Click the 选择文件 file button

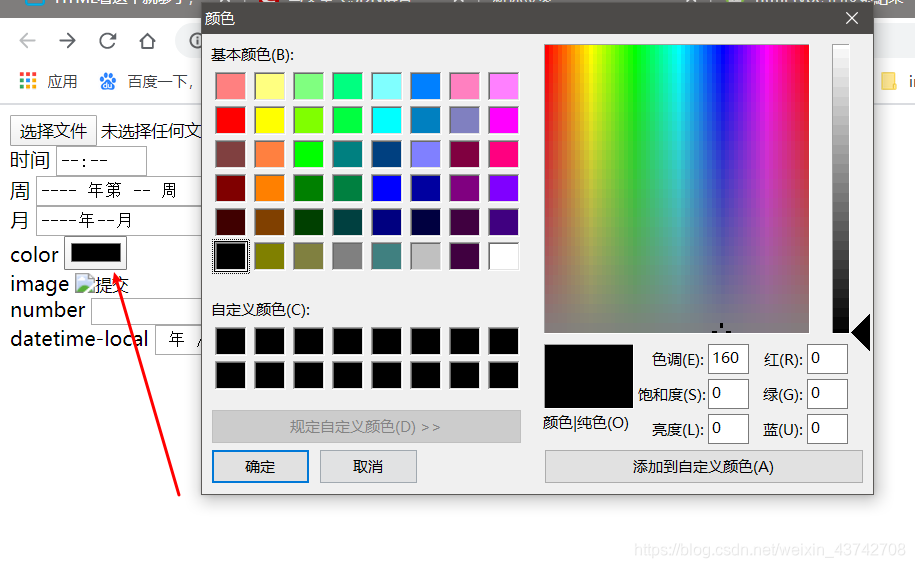(53, 131)
